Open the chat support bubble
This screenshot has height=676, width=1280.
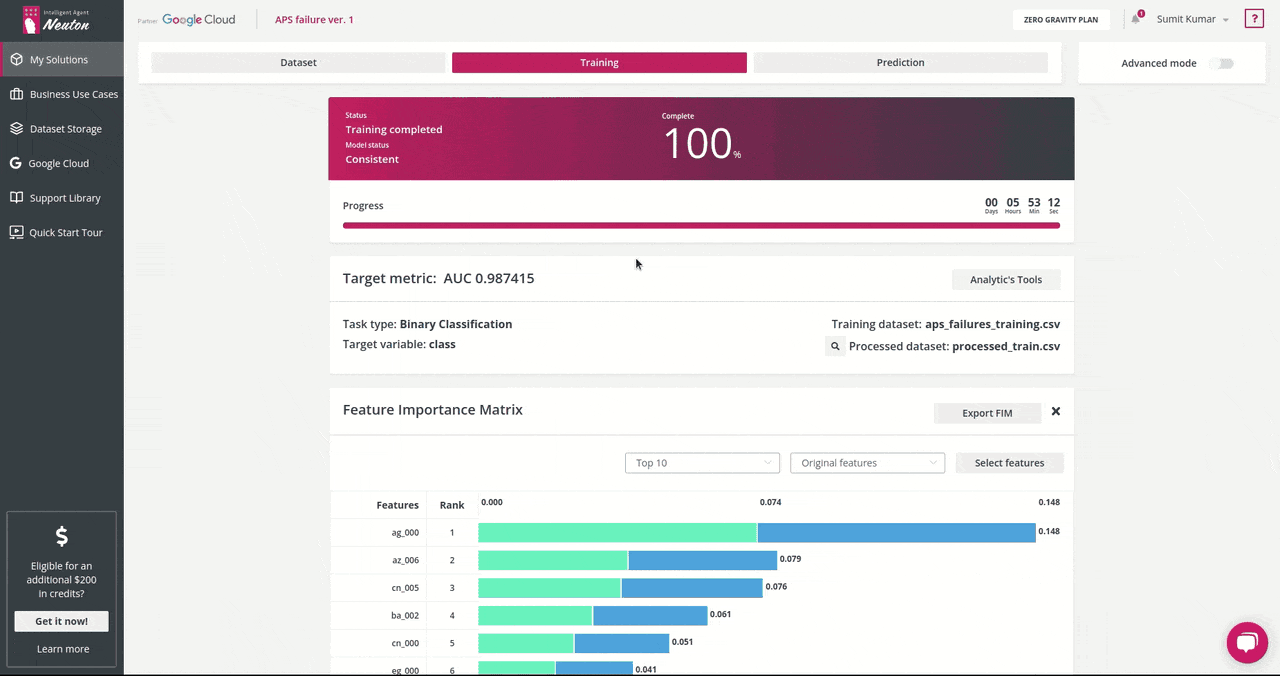[1247, 643]
